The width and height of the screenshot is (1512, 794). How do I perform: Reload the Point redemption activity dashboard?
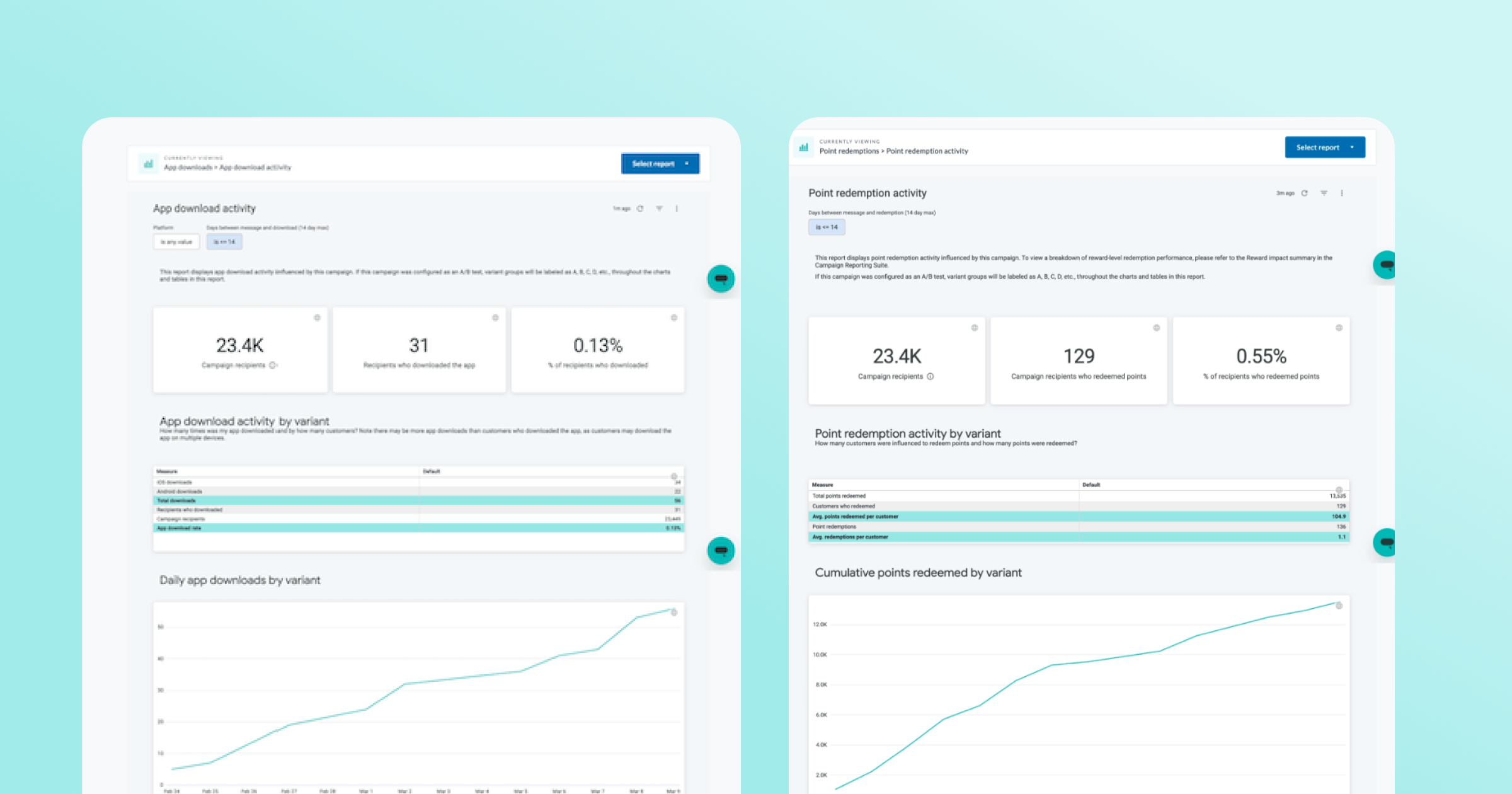(1304, 193)
